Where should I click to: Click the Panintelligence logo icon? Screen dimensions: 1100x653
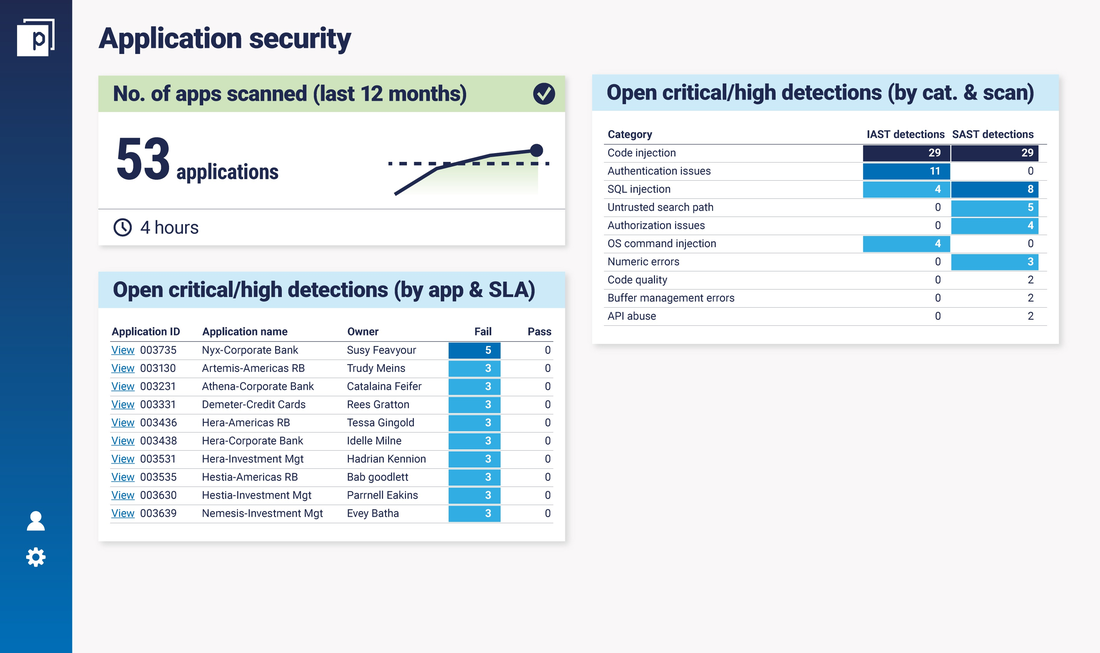click(36, 33)
